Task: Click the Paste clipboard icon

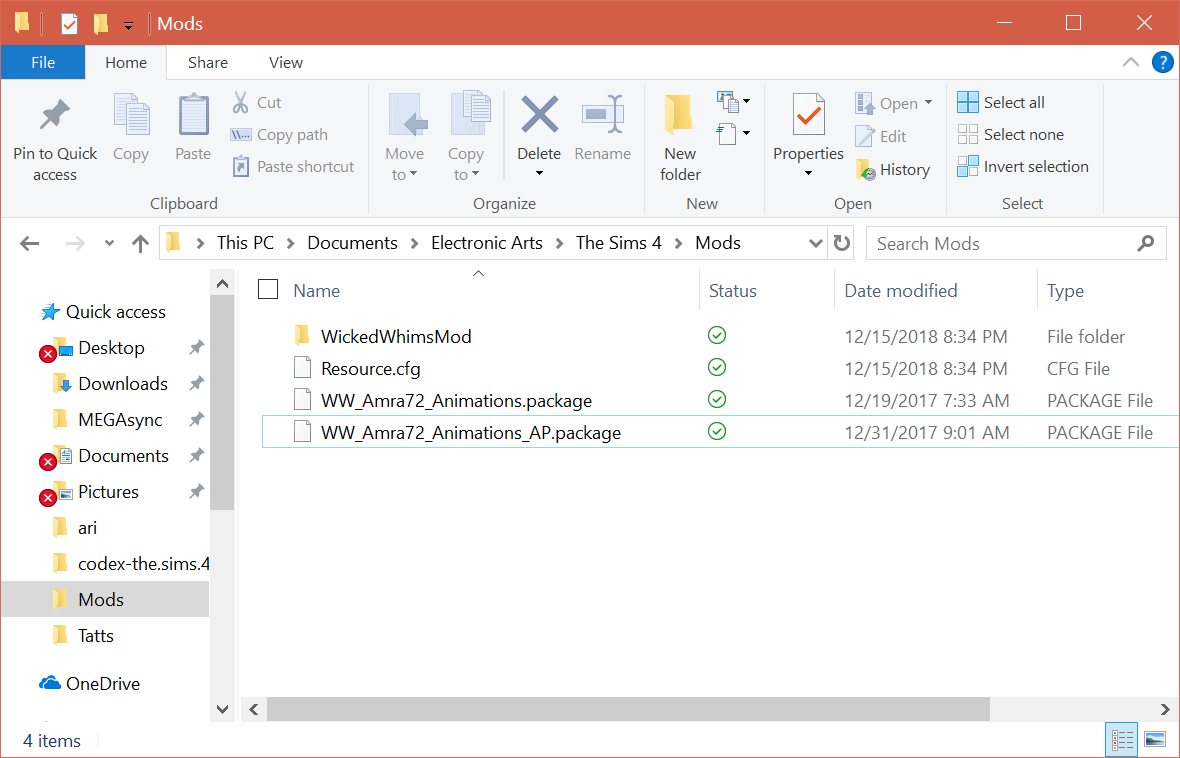Action: click(193, 116)
